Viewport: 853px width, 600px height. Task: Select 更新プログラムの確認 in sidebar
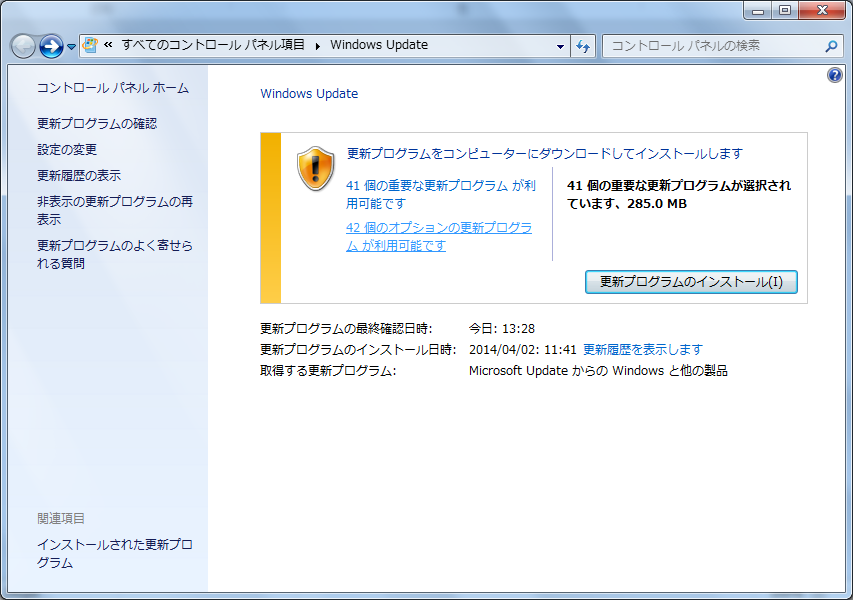97,124
